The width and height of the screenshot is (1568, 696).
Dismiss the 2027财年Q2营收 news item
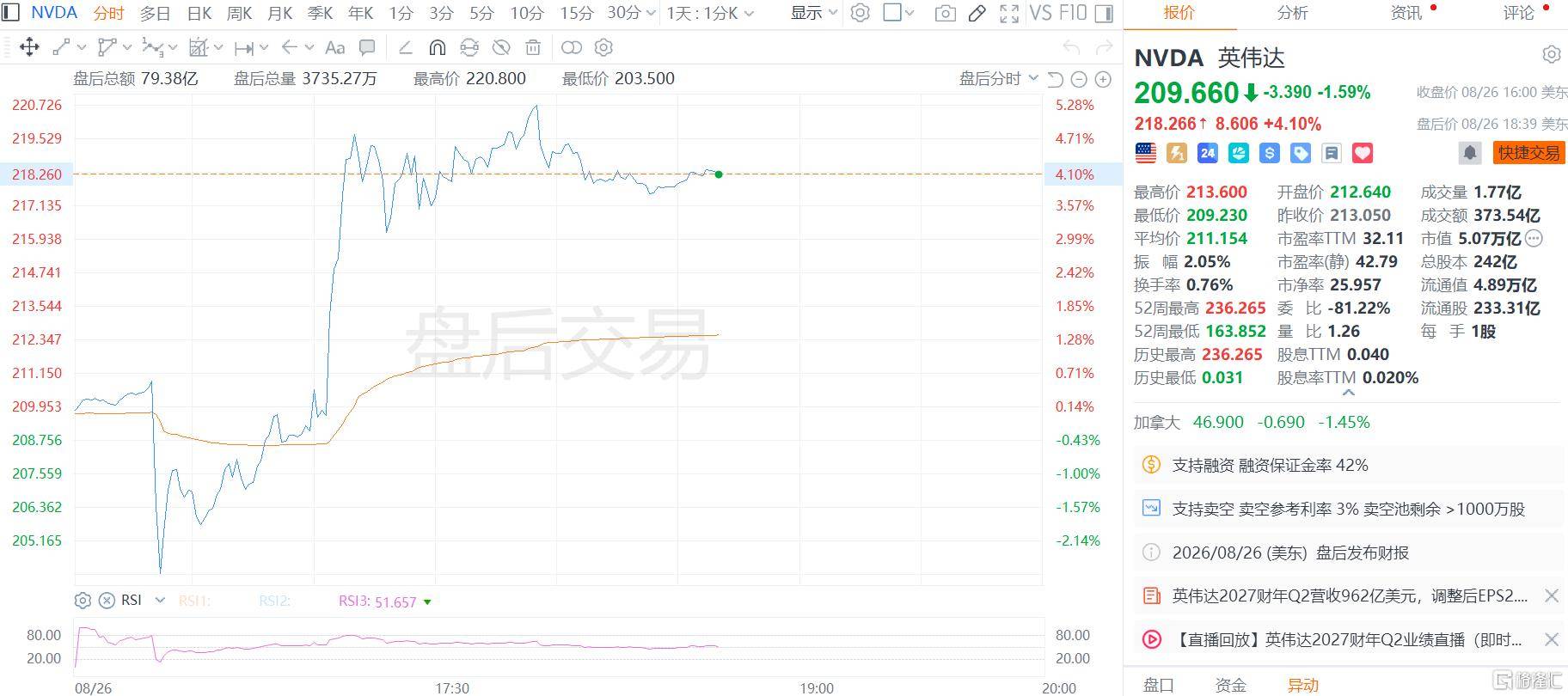pos(1552,595)
